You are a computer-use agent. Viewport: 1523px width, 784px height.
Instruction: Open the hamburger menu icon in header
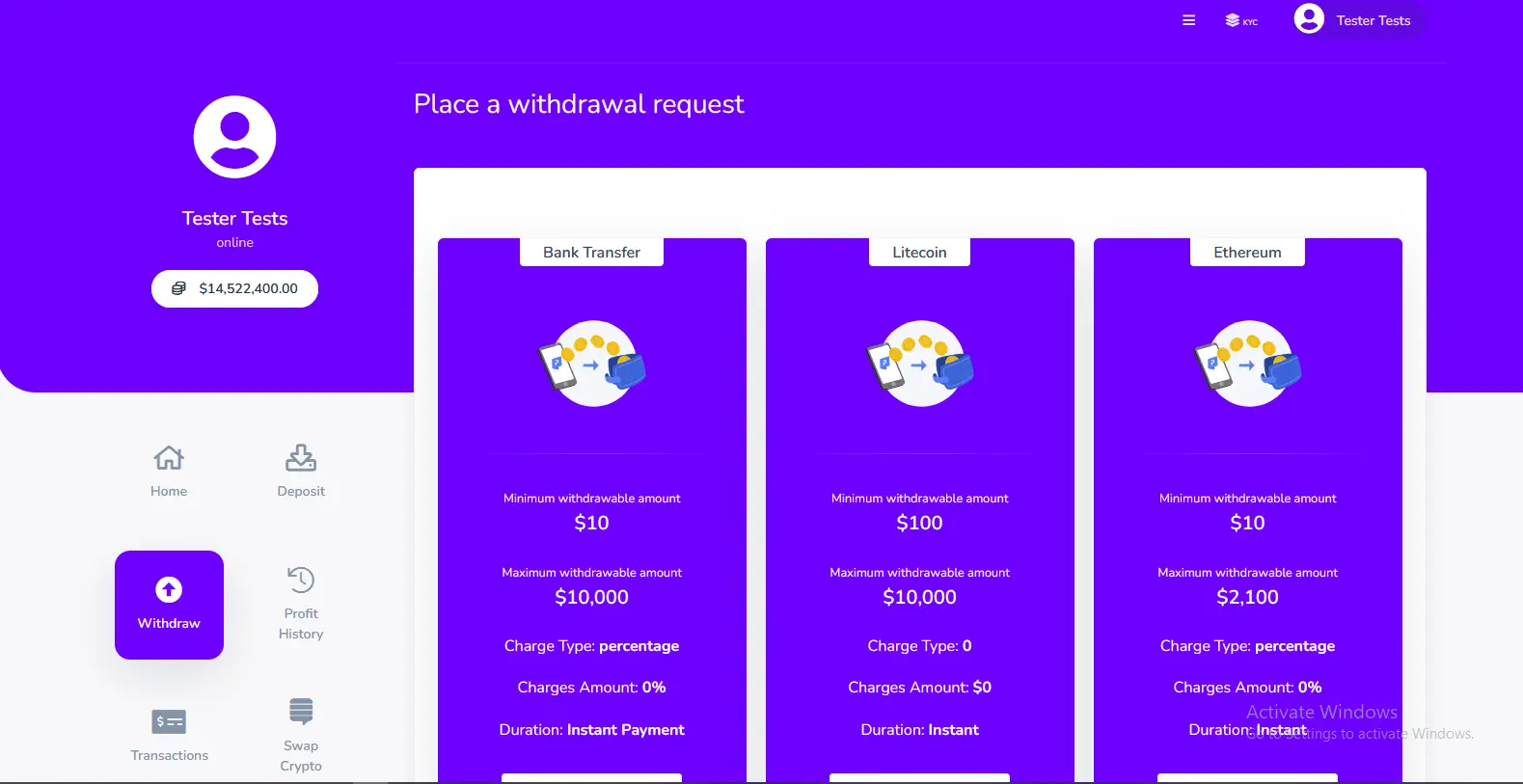click(x=1188, y=20)
